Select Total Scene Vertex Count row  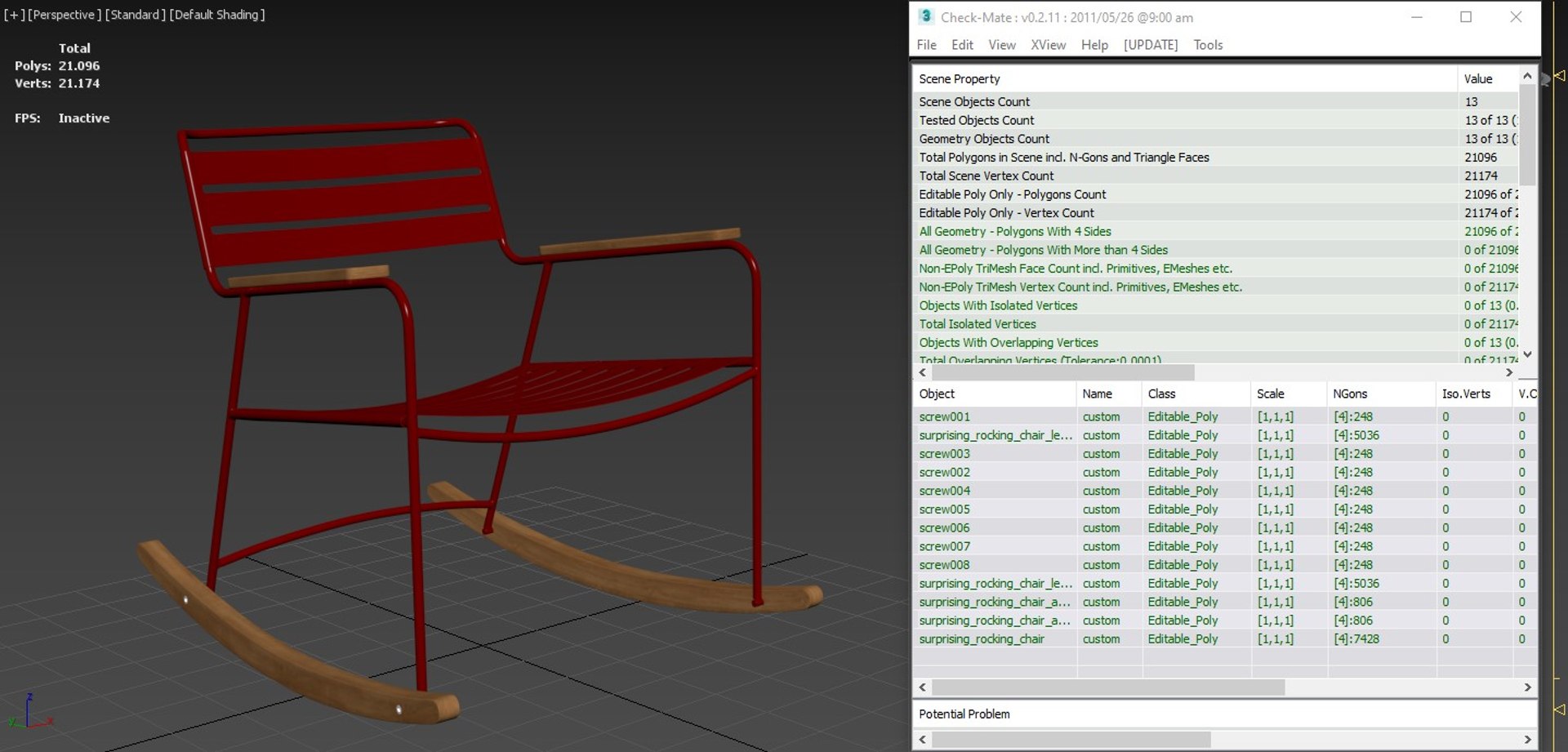[1215, 176]
